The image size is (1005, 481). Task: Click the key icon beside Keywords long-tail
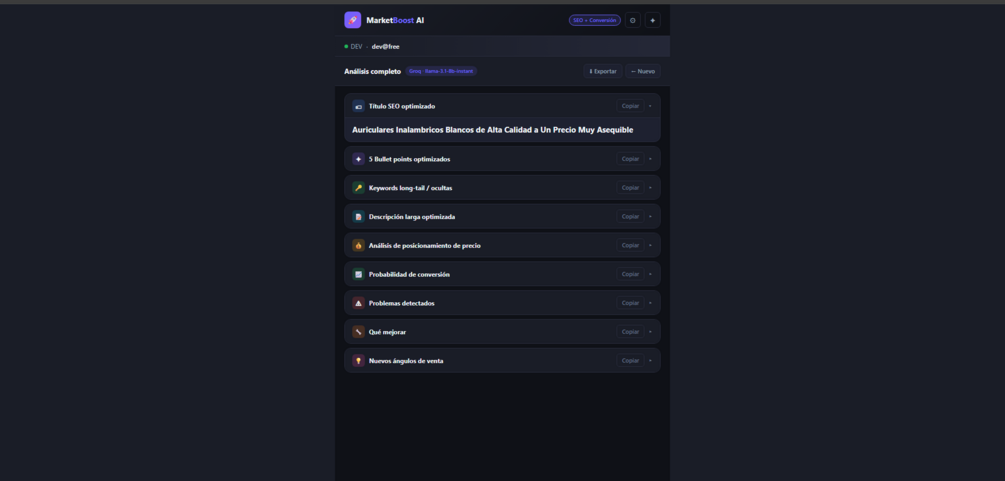point(358,188)
